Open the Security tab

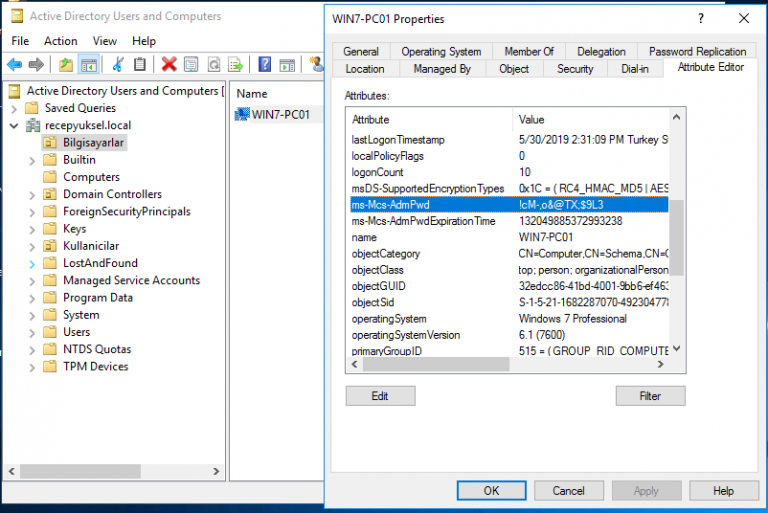coord(575,69)
